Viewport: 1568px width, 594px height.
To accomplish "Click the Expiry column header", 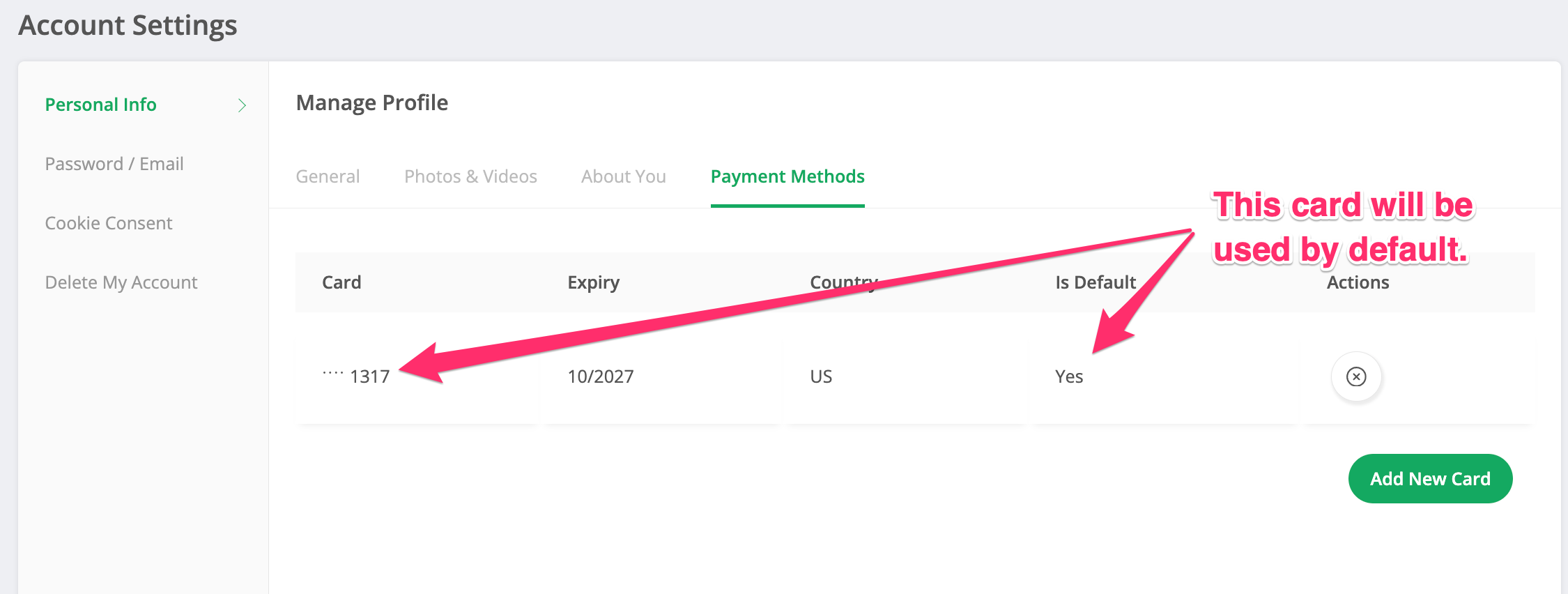I will point(593,282).
